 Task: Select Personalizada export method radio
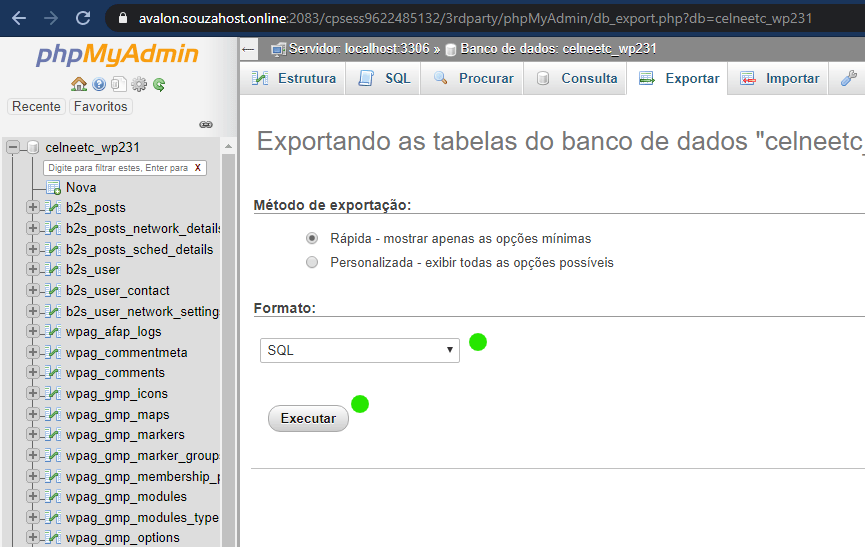tap(312, 262)
